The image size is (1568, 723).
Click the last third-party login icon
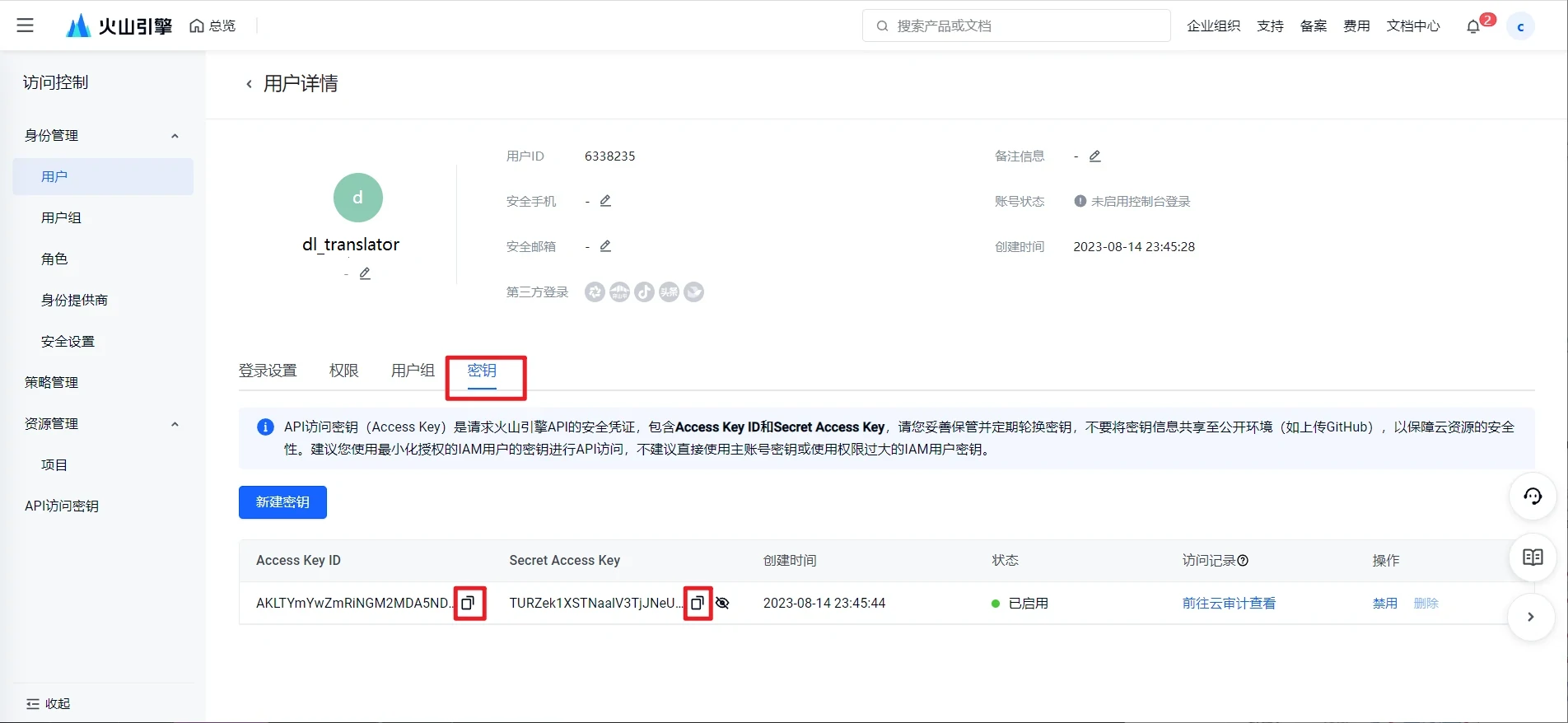[694, 292]
